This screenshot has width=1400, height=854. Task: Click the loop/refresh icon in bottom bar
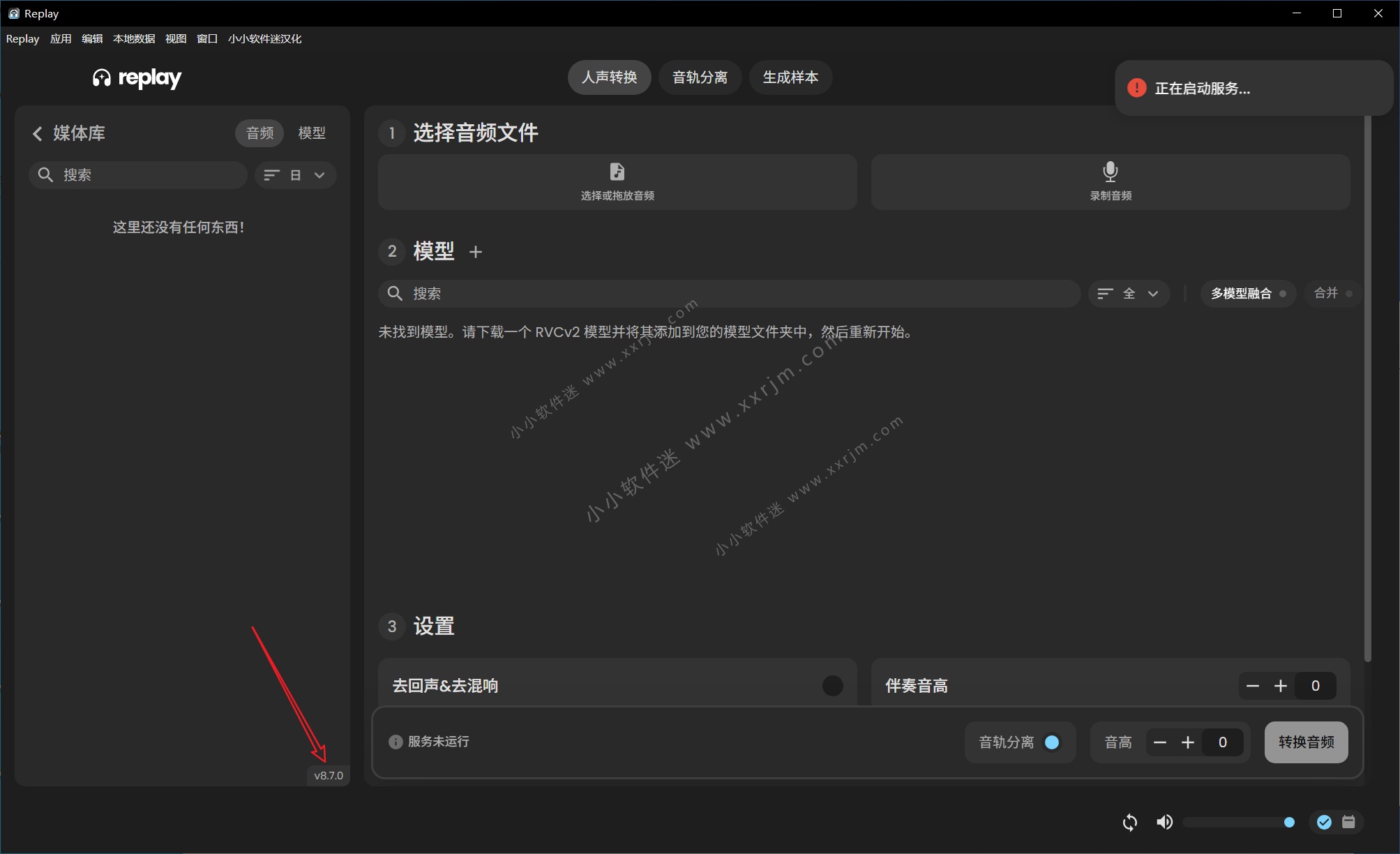[1129, 823]
